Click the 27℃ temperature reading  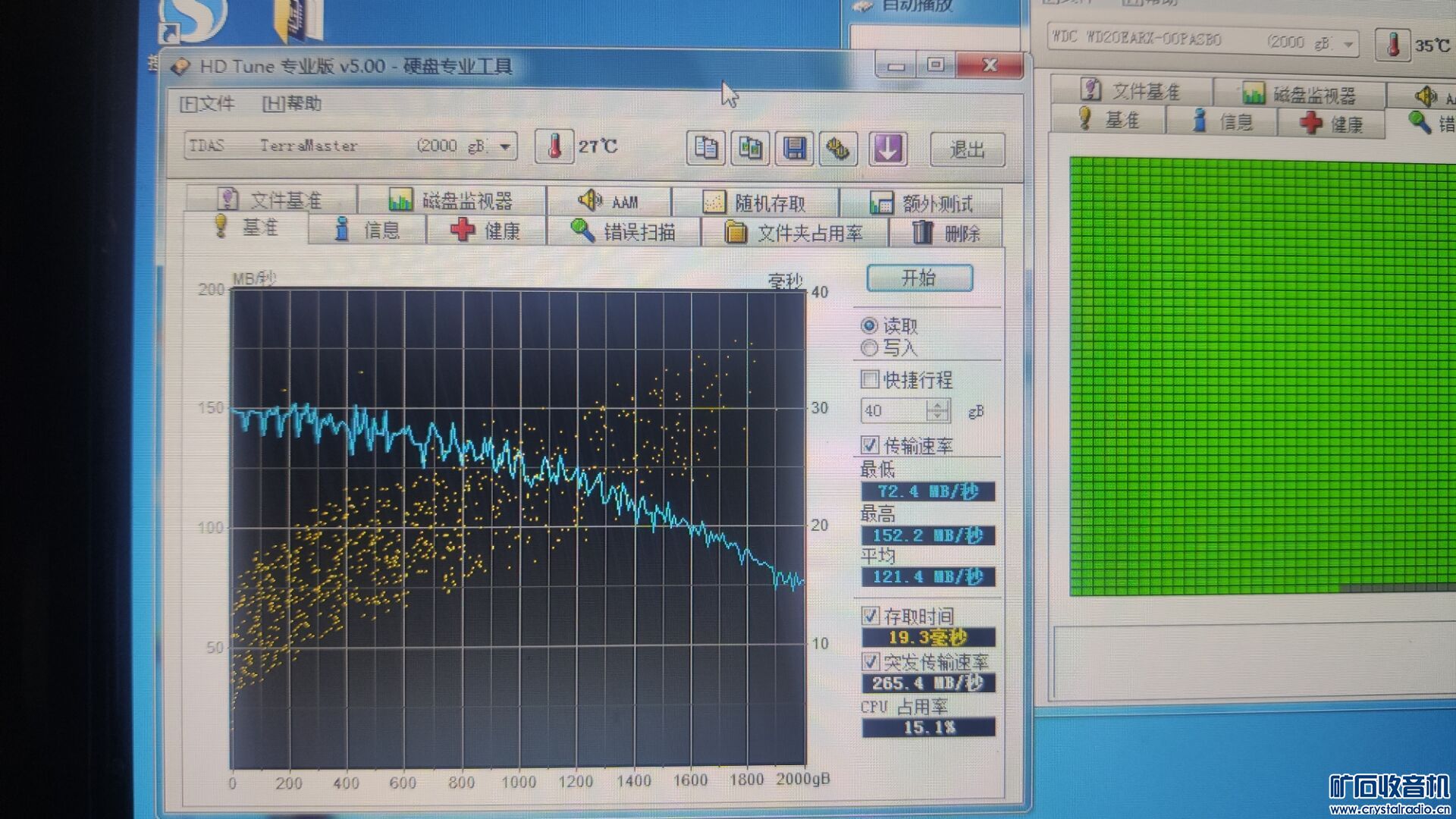tap(598, 146)
